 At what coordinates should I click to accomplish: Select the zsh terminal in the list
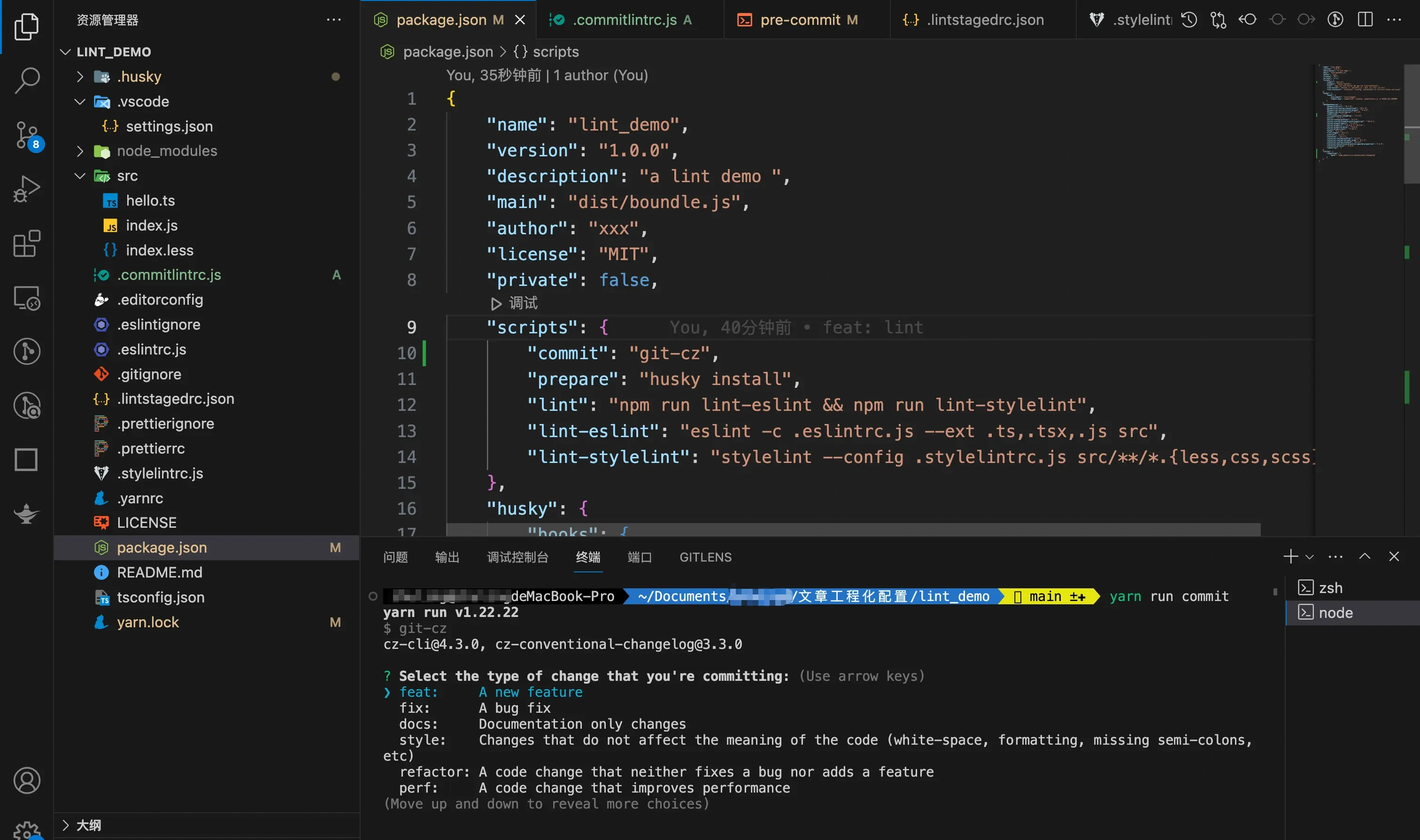(x=1330, y=587)
